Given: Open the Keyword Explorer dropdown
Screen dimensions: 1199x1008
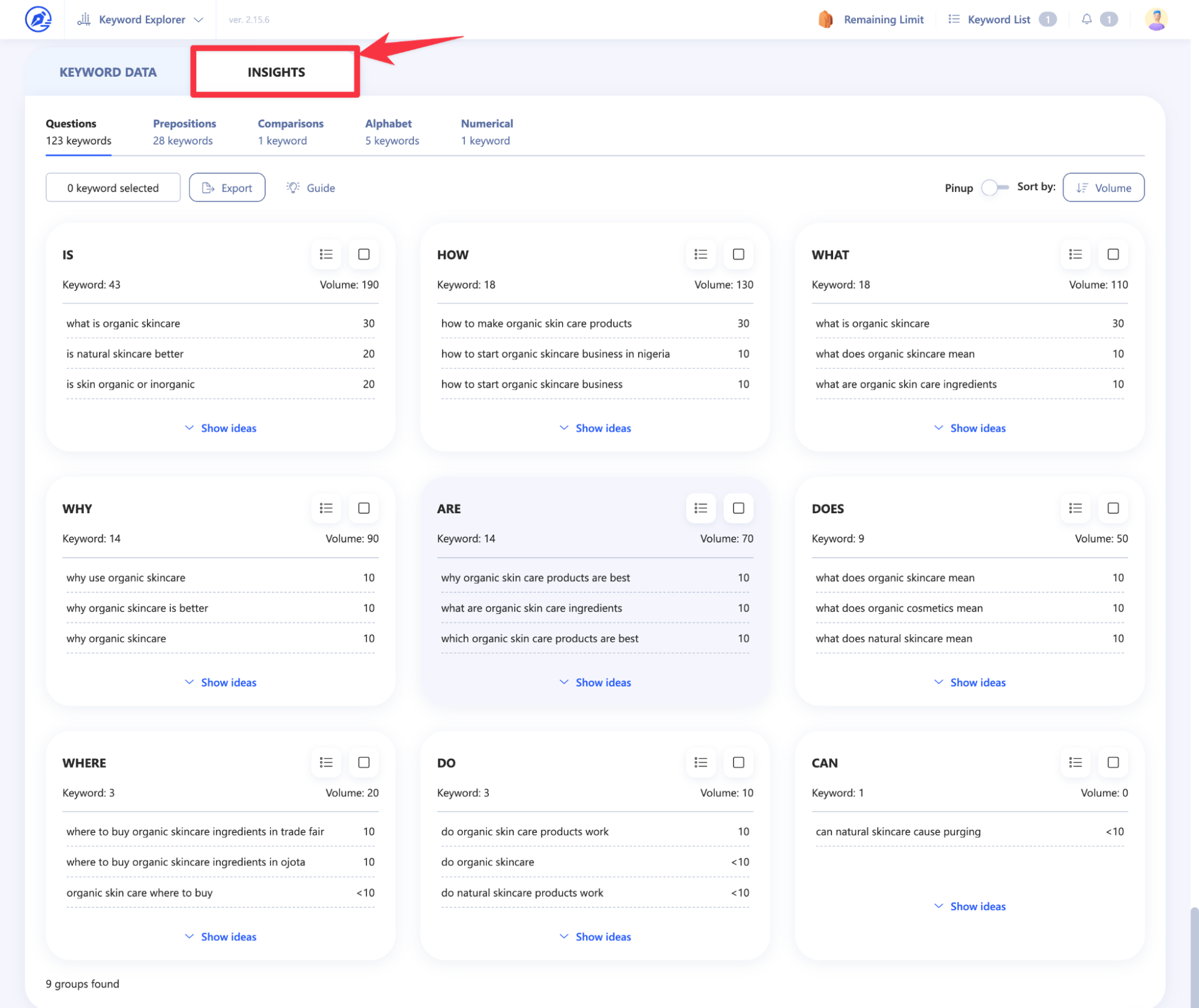Looking at the screenshot, I should 140,19.
